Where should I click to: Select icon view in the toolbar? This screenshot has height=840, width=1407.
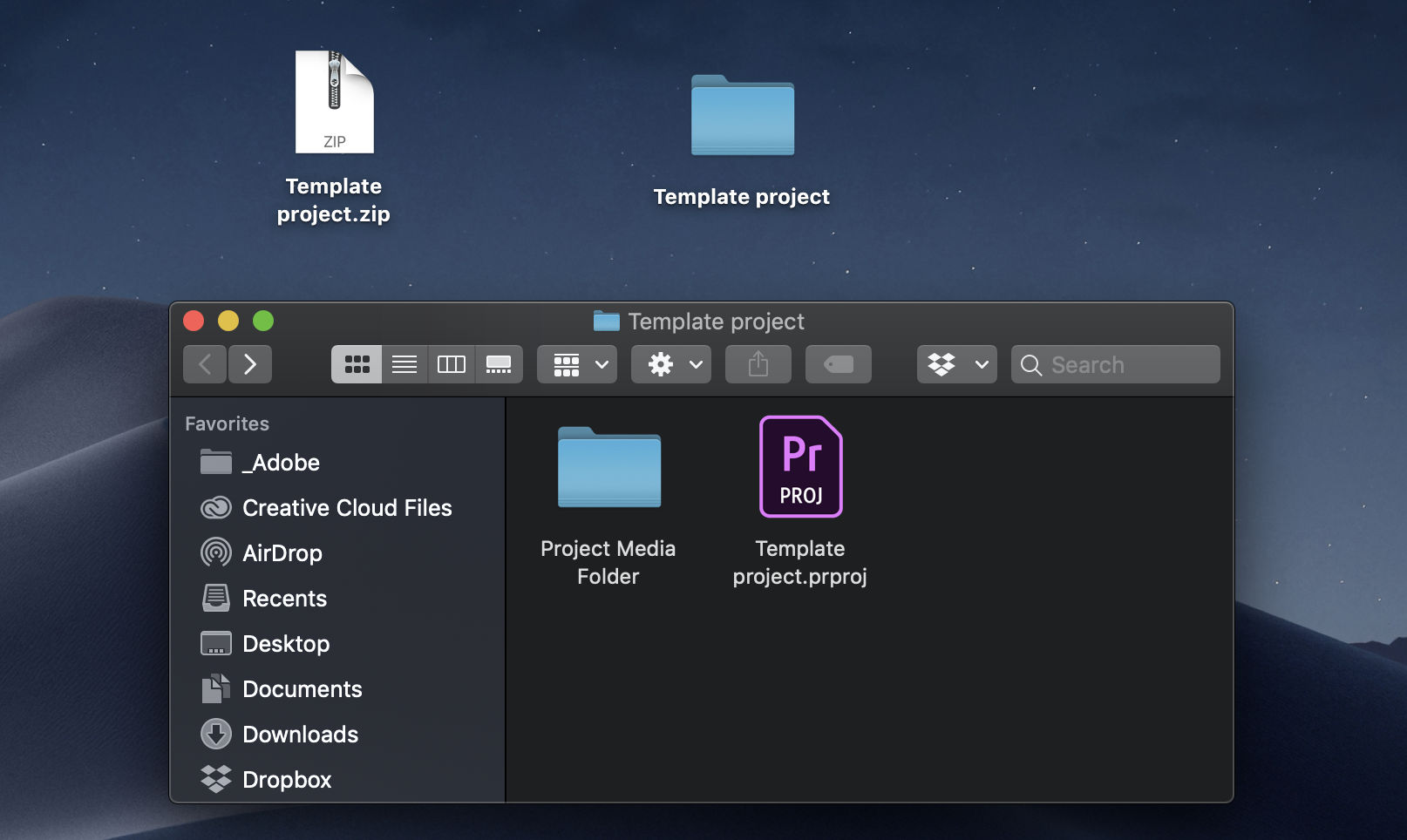pos(356,364)
